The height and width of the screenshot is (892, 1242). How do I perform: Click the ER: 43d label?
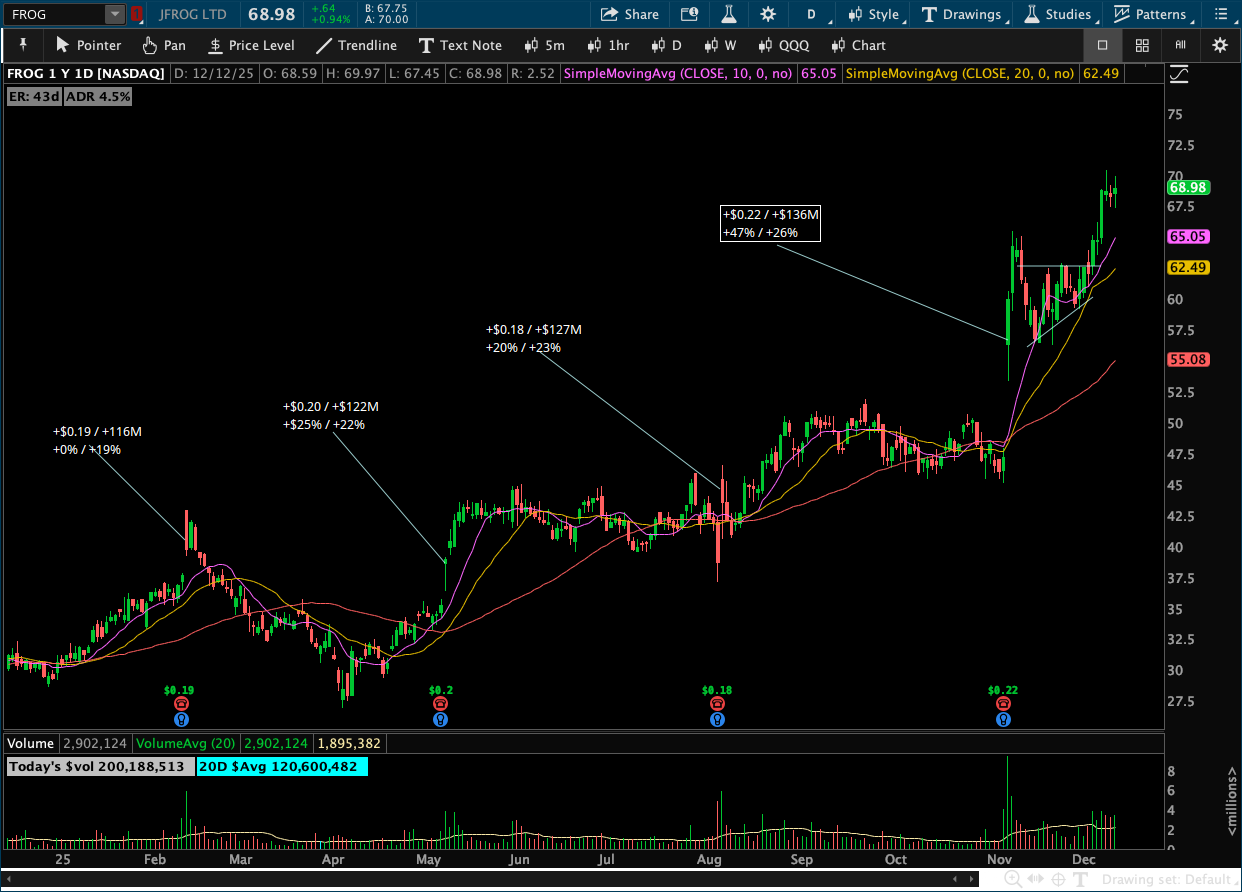point(34,96)
